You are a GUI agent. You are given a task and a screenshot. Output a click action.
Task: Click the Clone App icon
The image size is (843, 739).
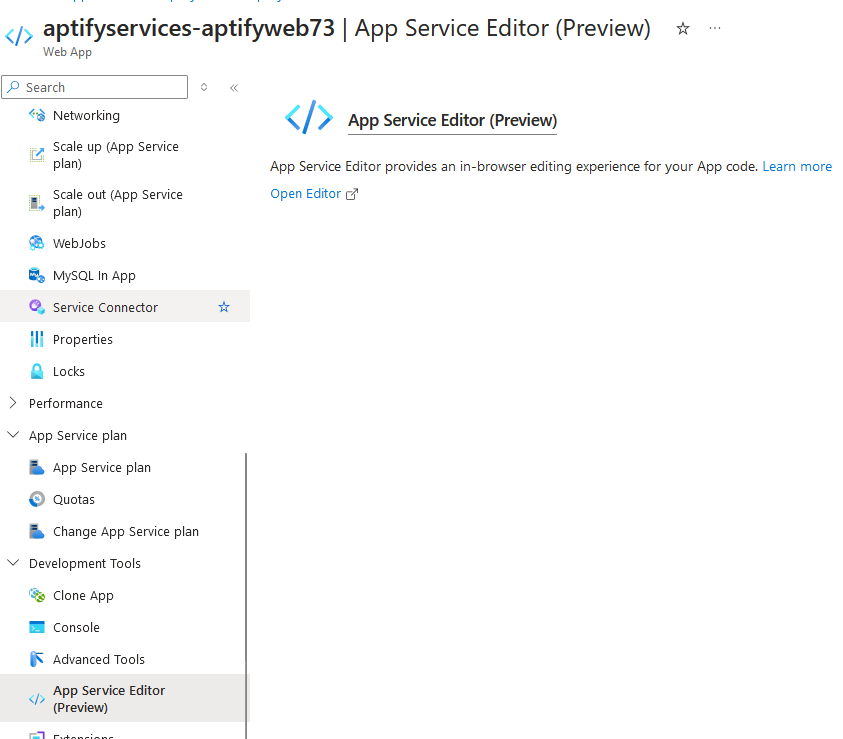click(x=37, y=595)
